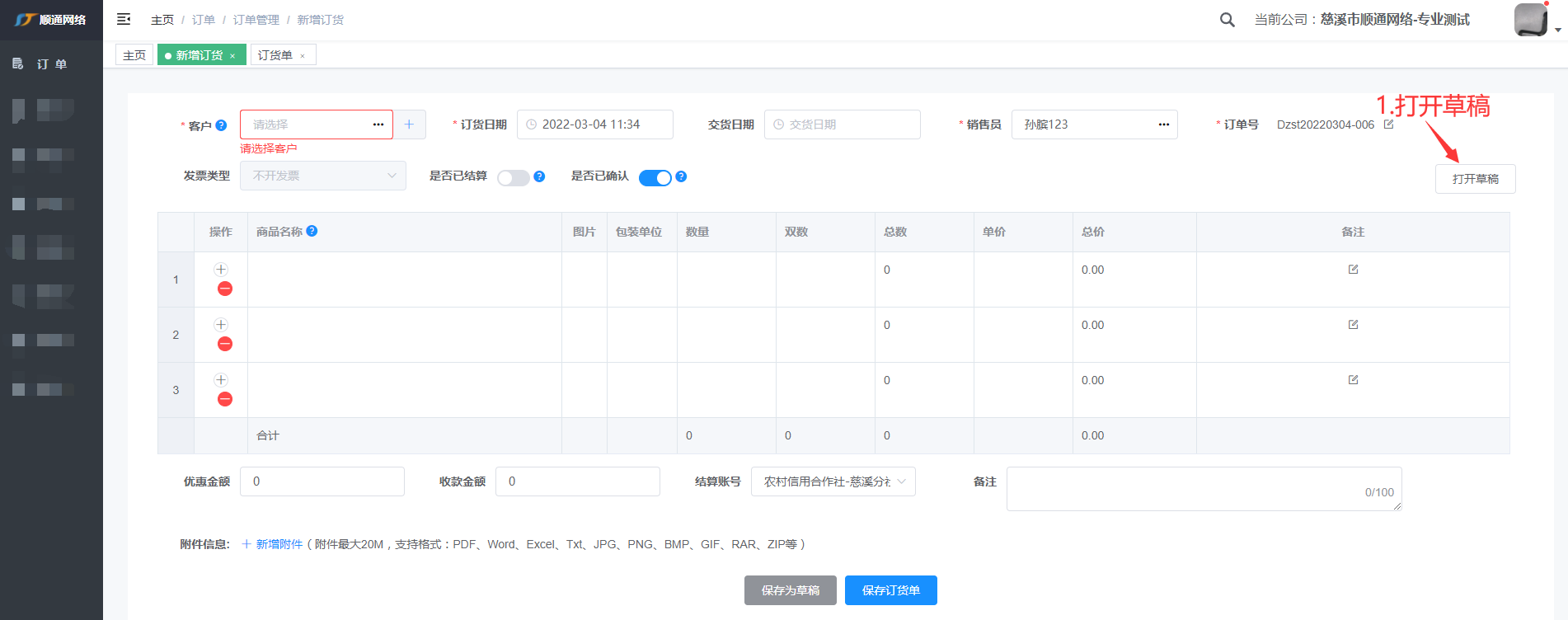Click the 保存订货单 button

(x=890, y=590)
